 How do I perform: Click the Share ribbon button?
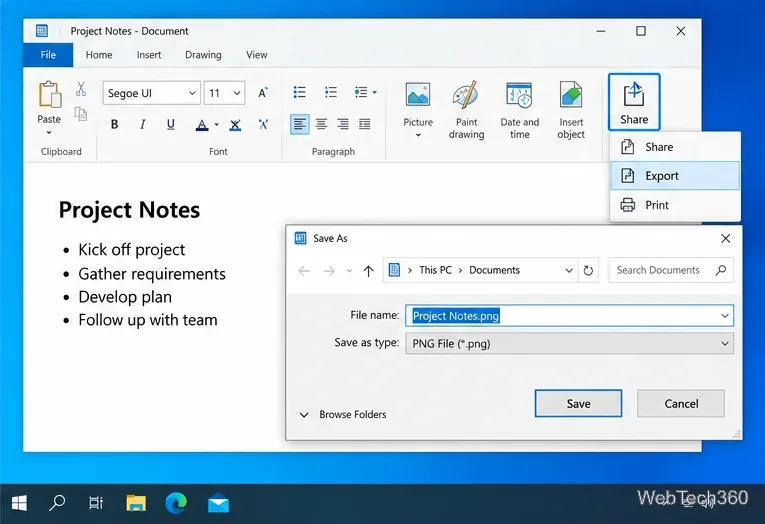[634, 102]
